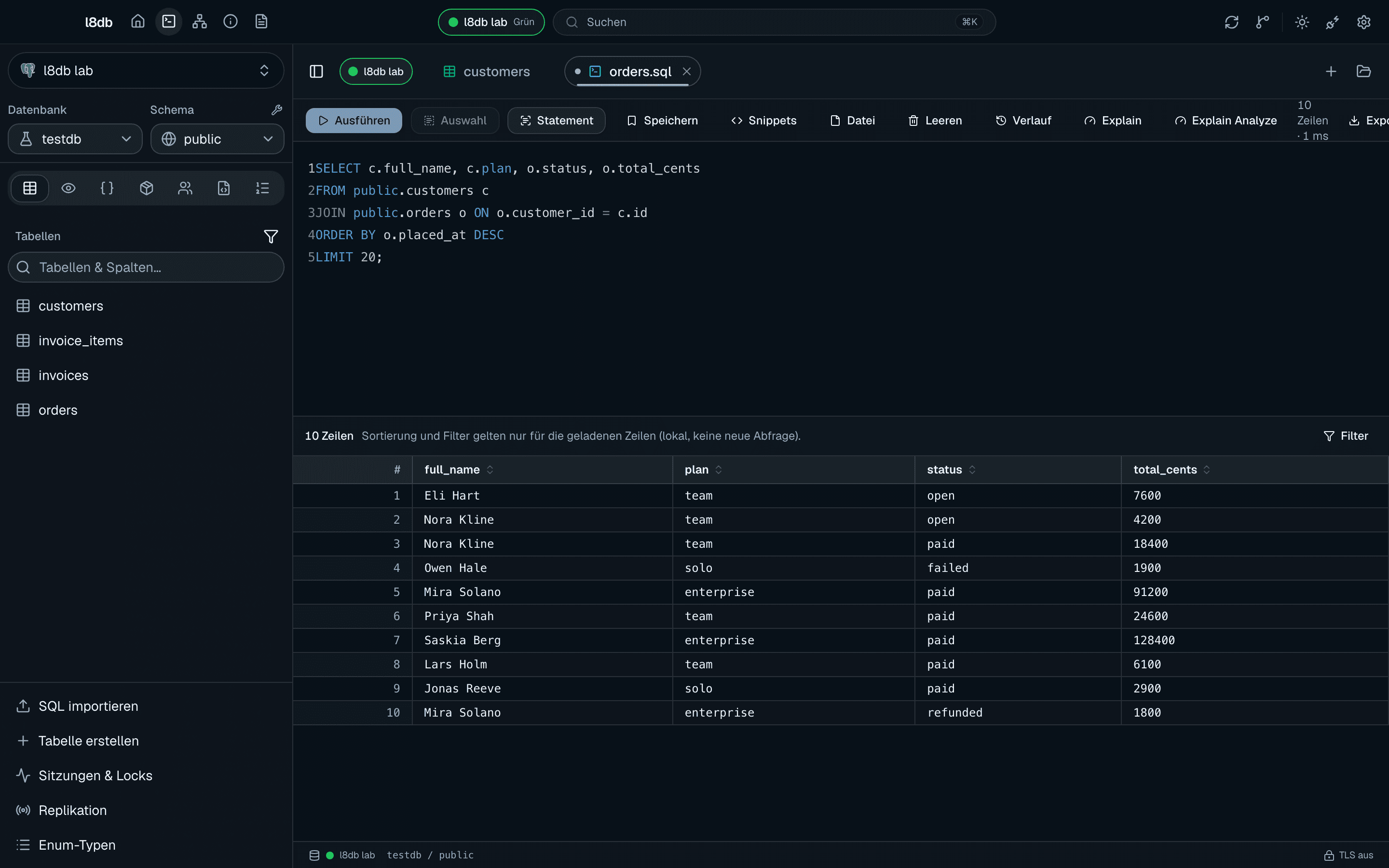This screenshot has width=1389, height=868.
Task: Click the git branch icon
Action: (1262, 22)
